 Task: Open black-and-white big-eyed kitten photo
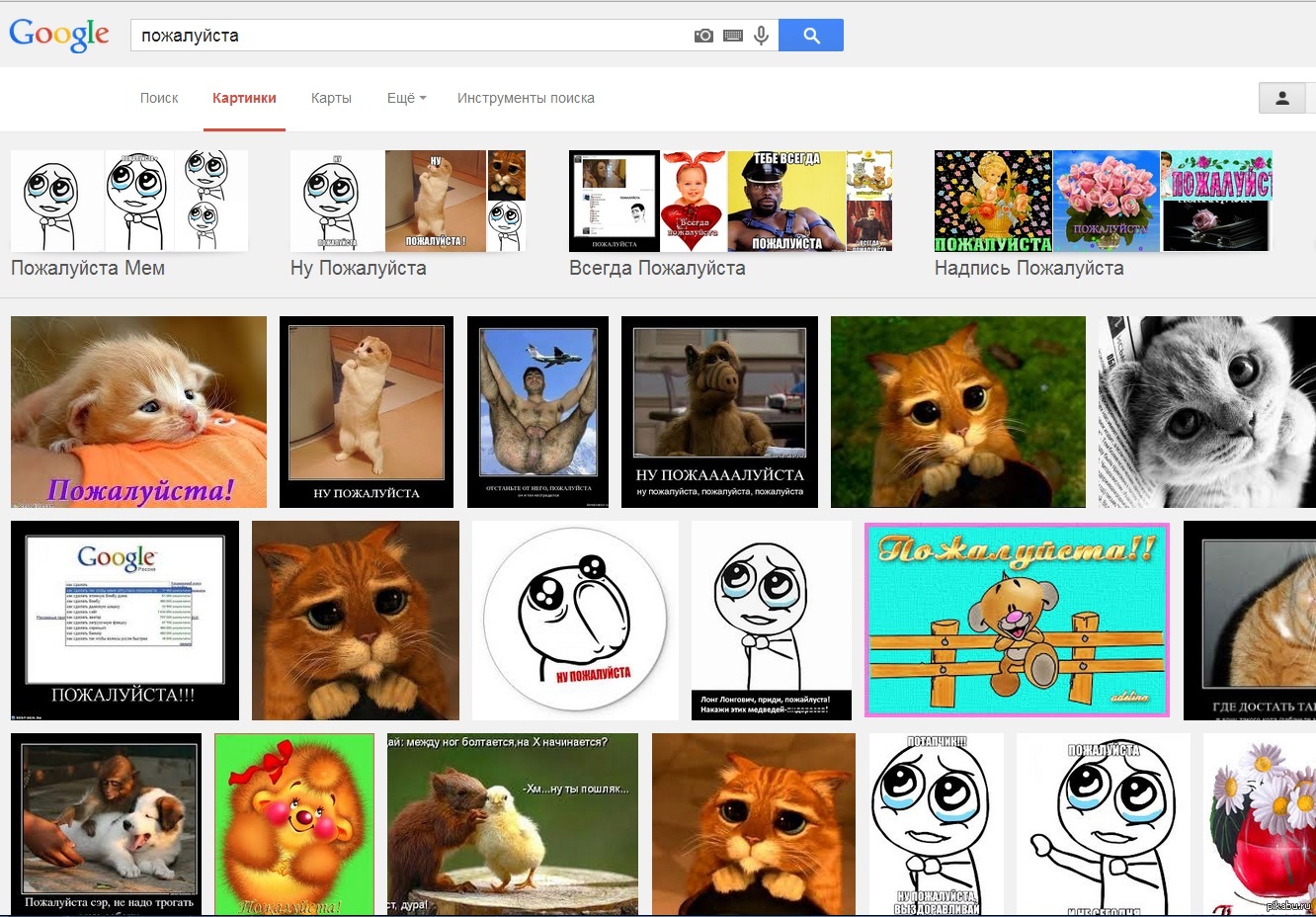(x=1207, y=412)
